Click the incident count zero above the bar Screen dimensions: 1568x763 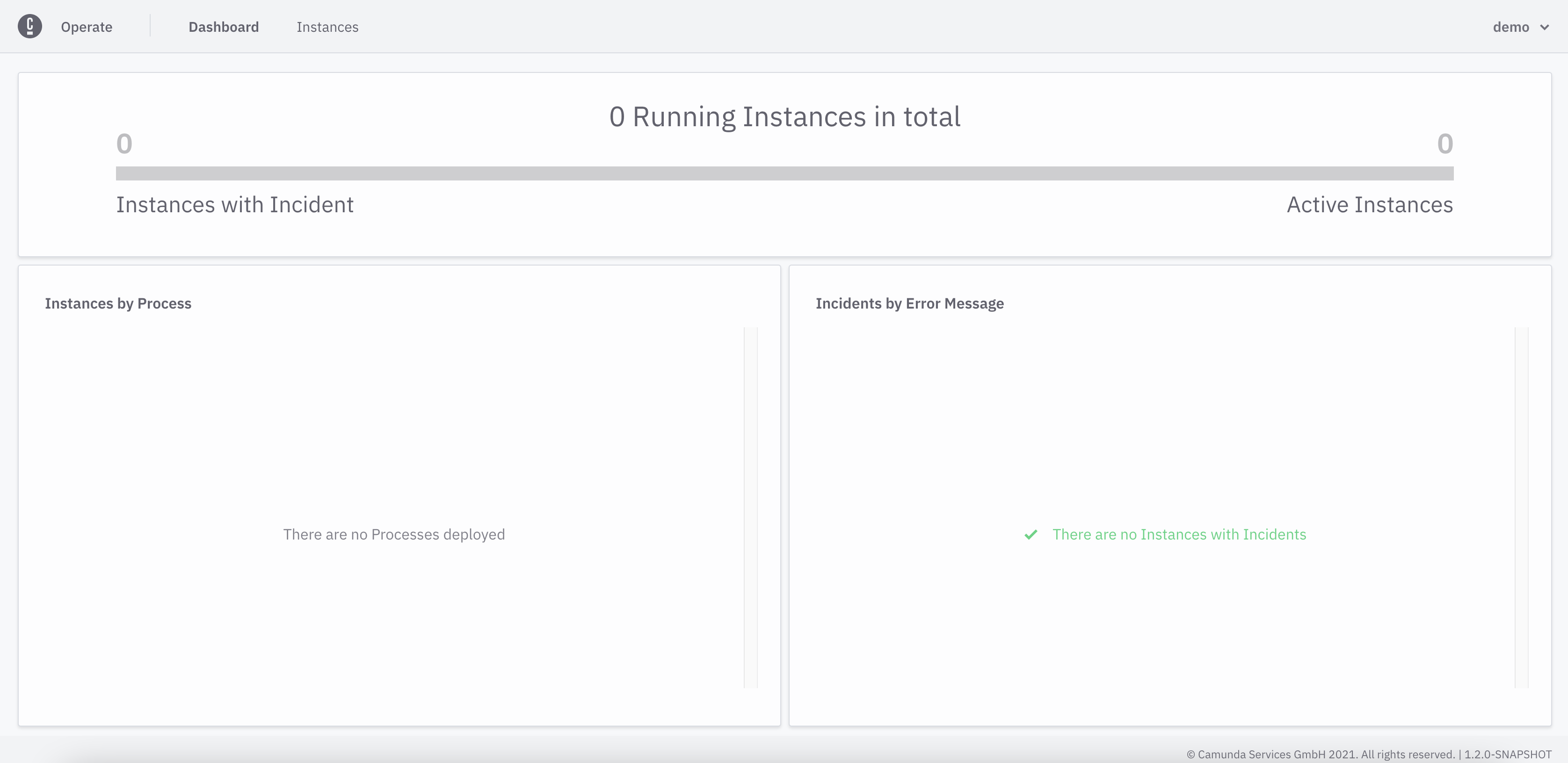tap(124, 144)
